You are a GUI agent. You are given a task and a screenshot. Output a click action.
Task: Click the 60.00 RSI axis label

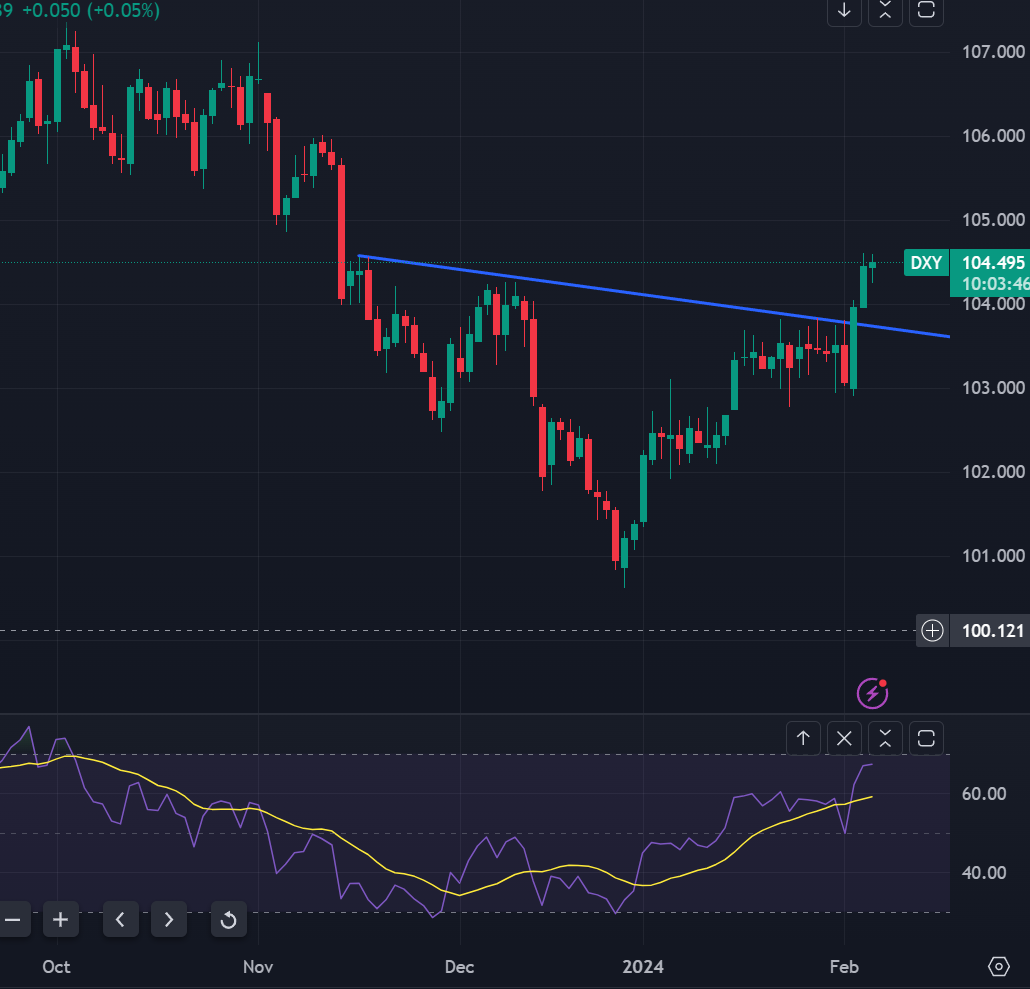click(x=983, y=794)
